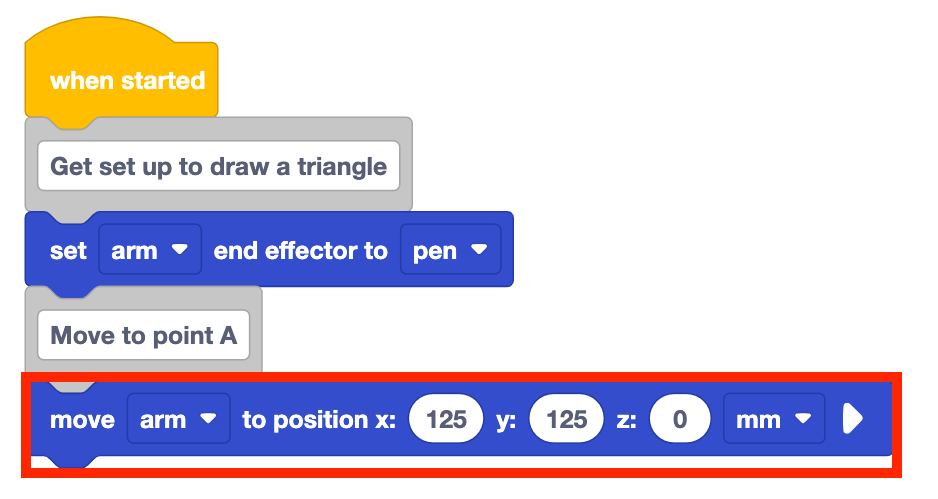This screenshot has height=499, width=938.
Task: Select the 'when started' hat block
Action: [126, 81]
